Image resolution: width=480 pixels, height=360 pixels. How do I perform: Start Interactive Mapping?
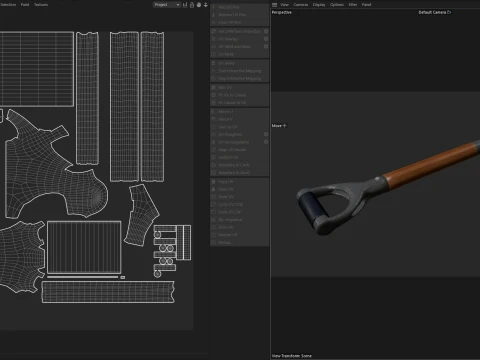[240, 71]
